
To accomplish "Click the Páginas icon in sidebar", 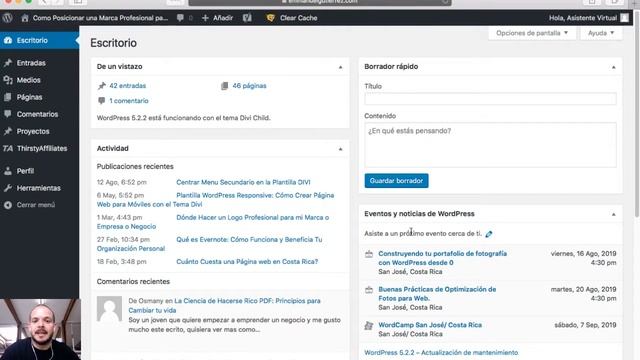I will point(8,97).
